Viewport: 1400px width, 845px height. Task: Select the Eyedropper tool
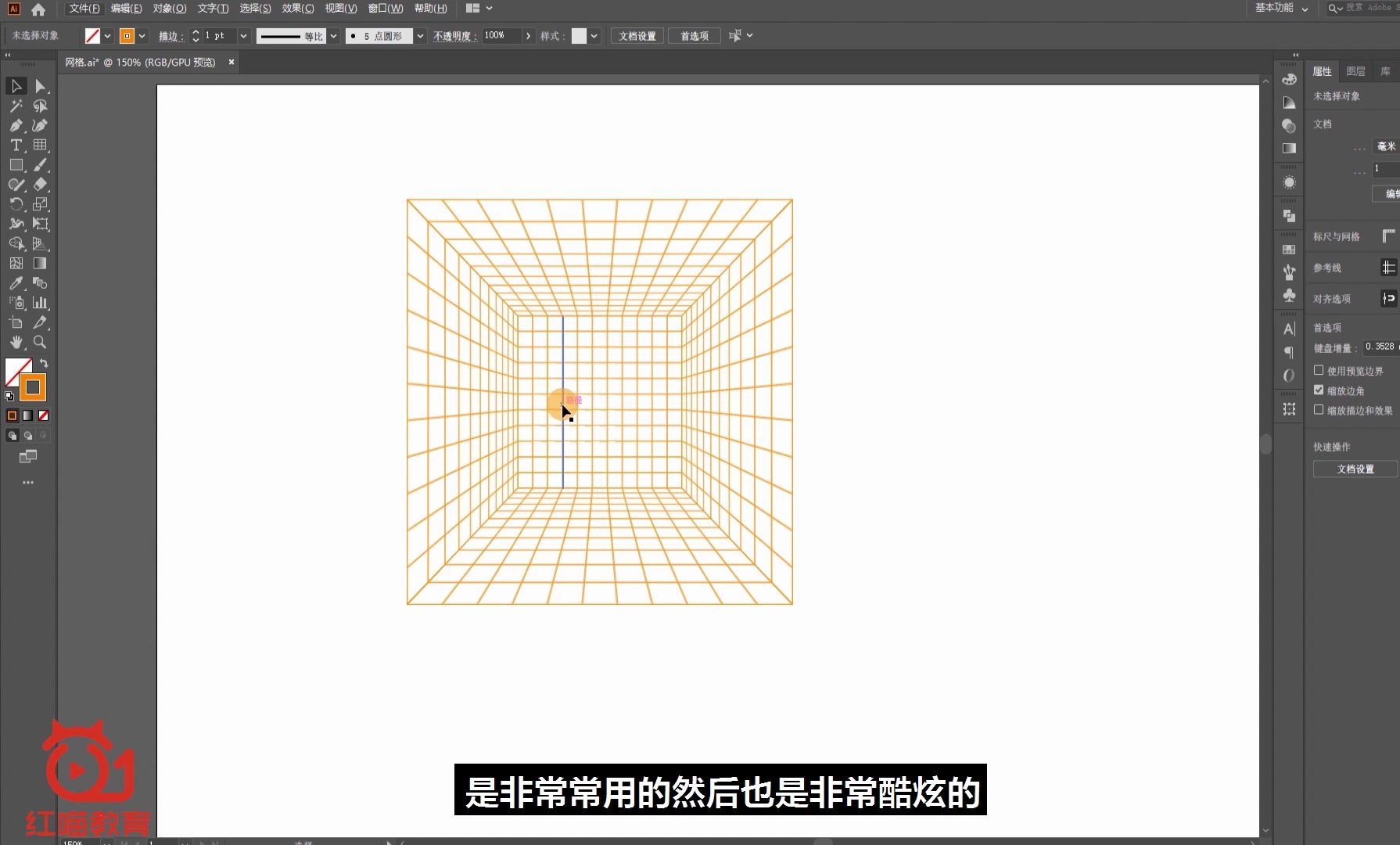16,283
